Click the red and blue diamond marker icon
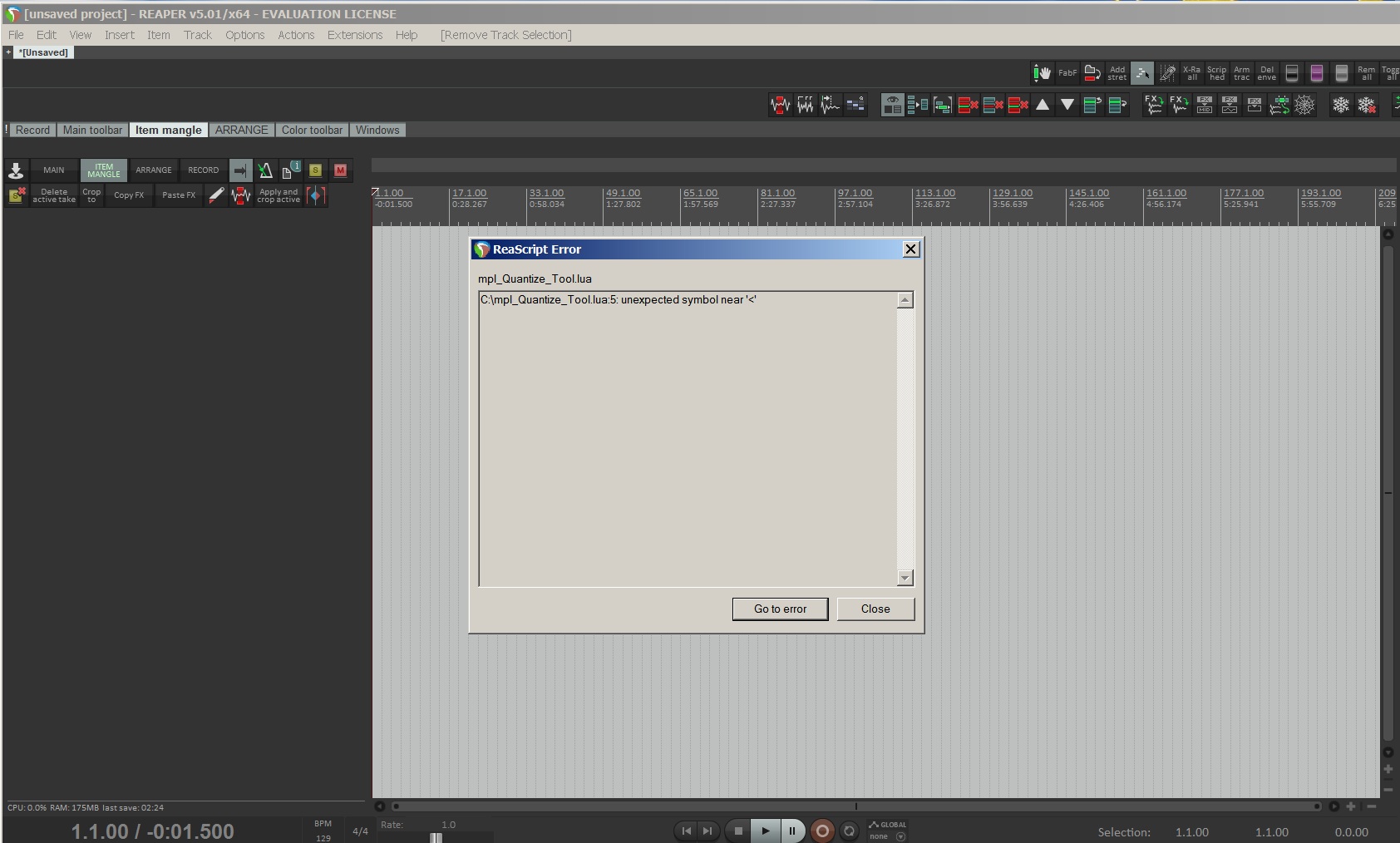The image size is (1400, 843). (316, 195)
